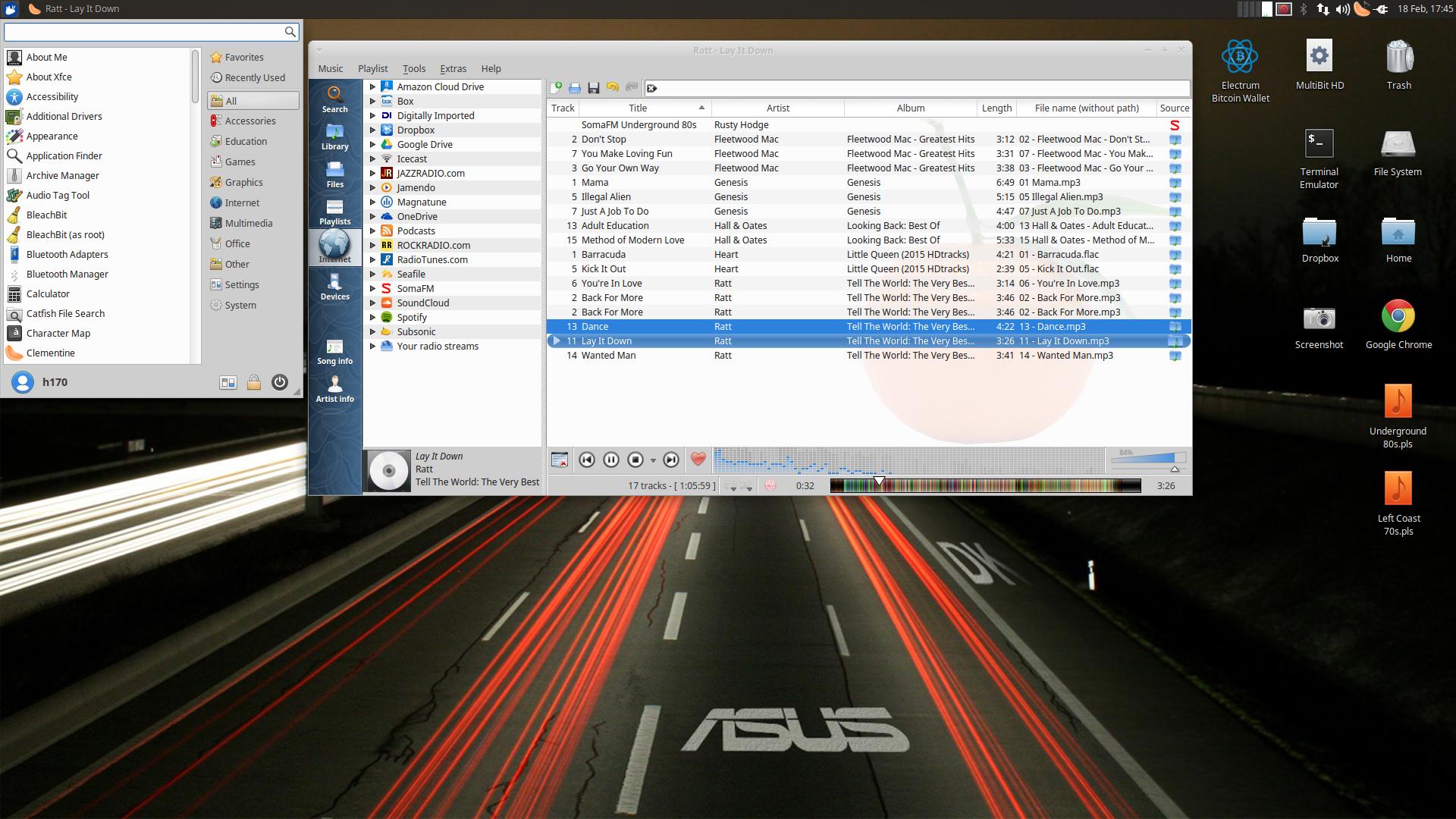
Task: Open Google Chrome desktop icon
Action: pos(1398,324)
